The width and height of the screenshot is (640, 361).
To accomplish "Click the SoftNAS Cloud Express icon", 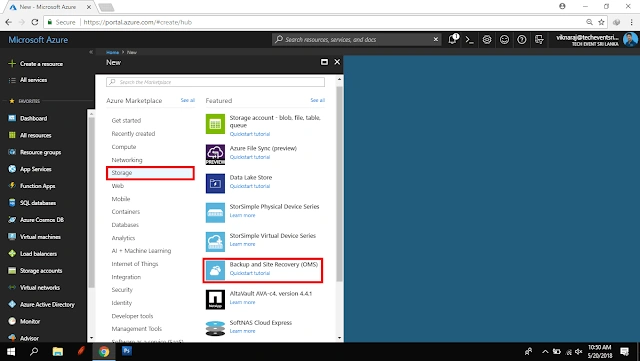I will 215,328.
